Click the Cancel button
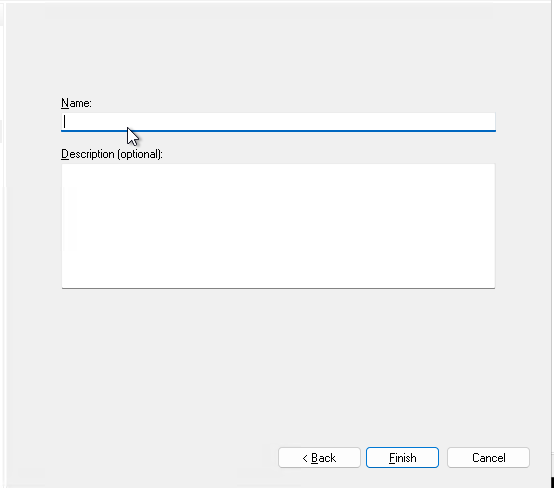Image resolution: width=554 pixels, height=488 pixels. [488, 458]
